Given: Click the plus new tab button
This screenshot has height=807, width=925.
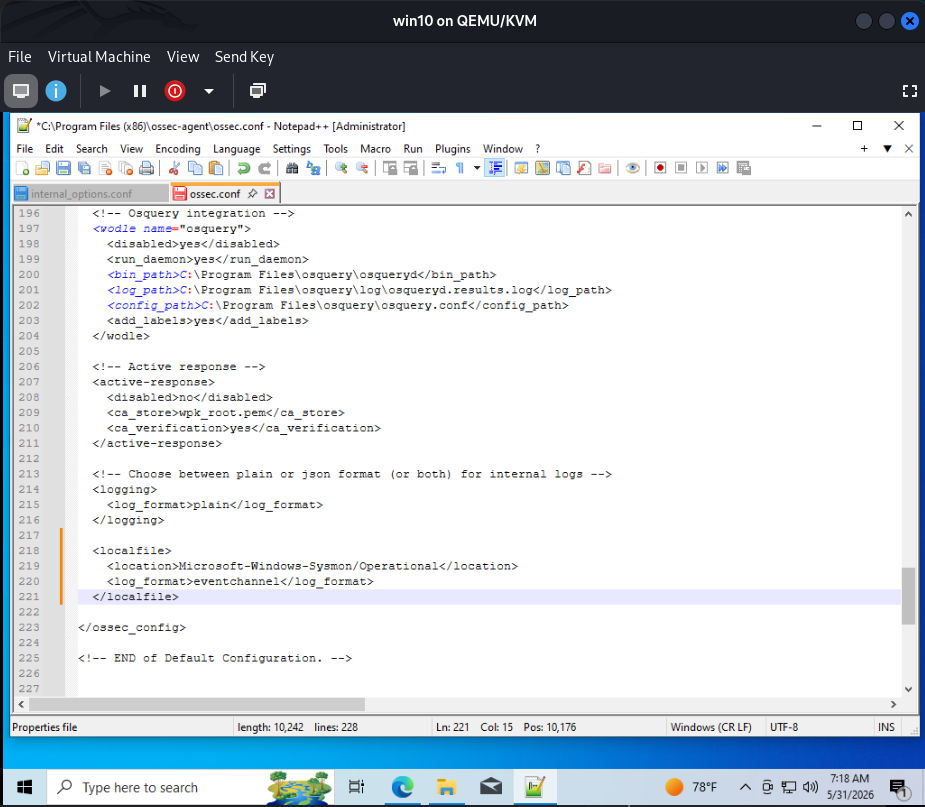Looking at the screenshot, I should pyautogui.click(x=864, y=149).
